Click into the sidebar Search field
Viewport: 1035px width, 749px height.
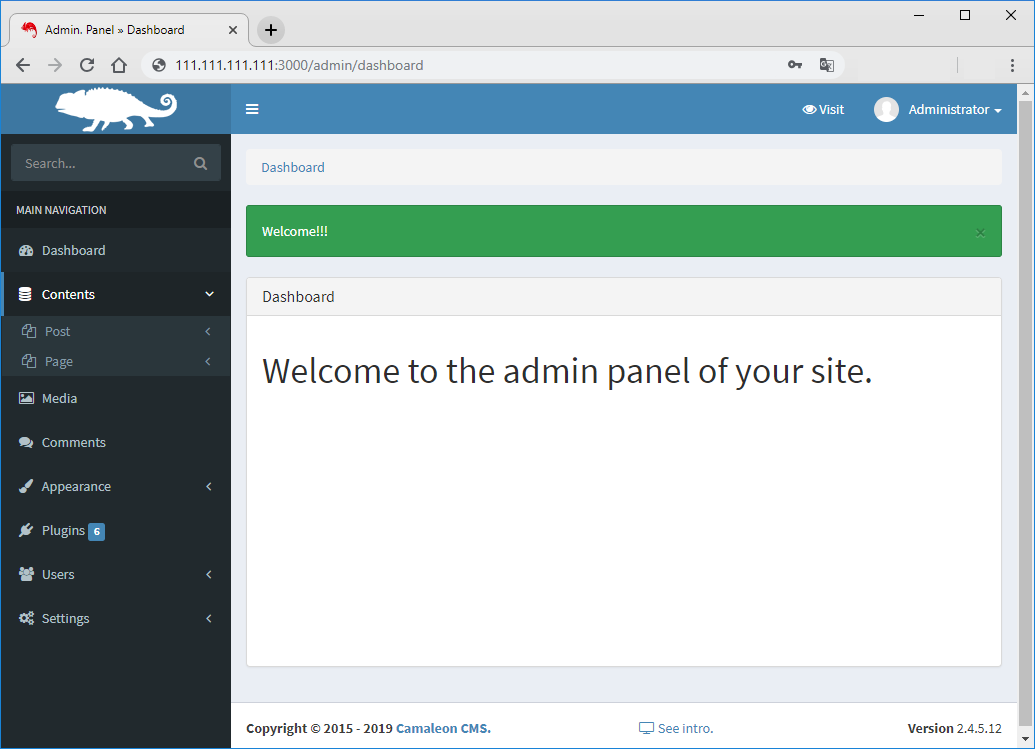(100, 163)
